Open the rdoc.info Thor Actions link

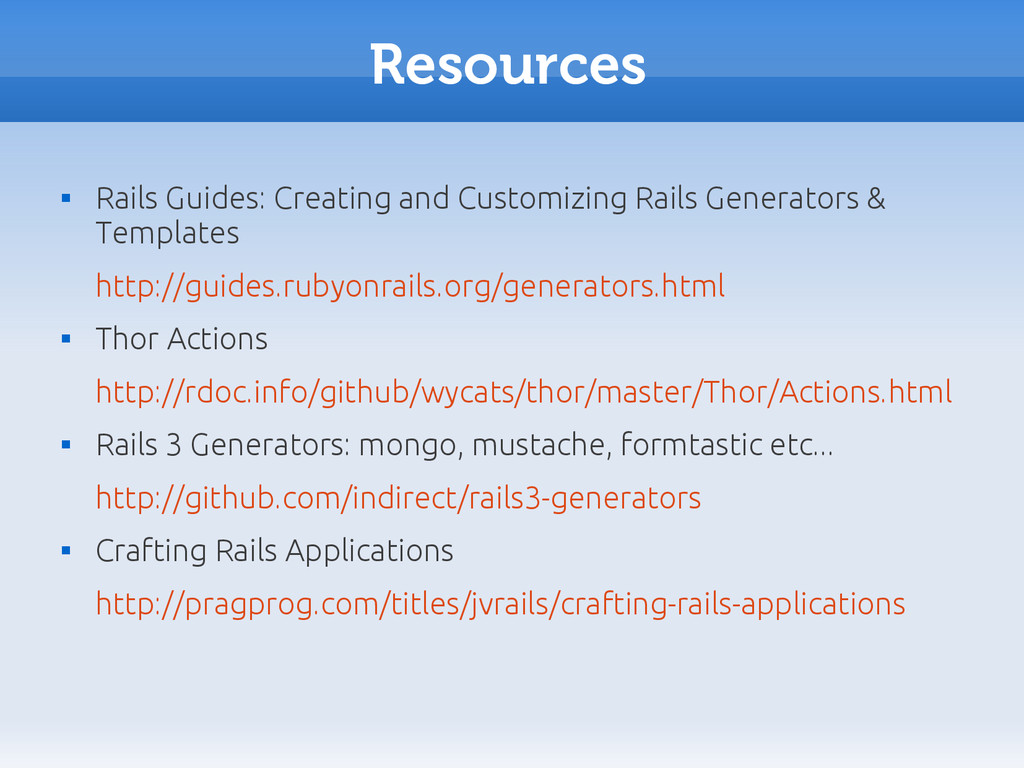pos(524,392)
